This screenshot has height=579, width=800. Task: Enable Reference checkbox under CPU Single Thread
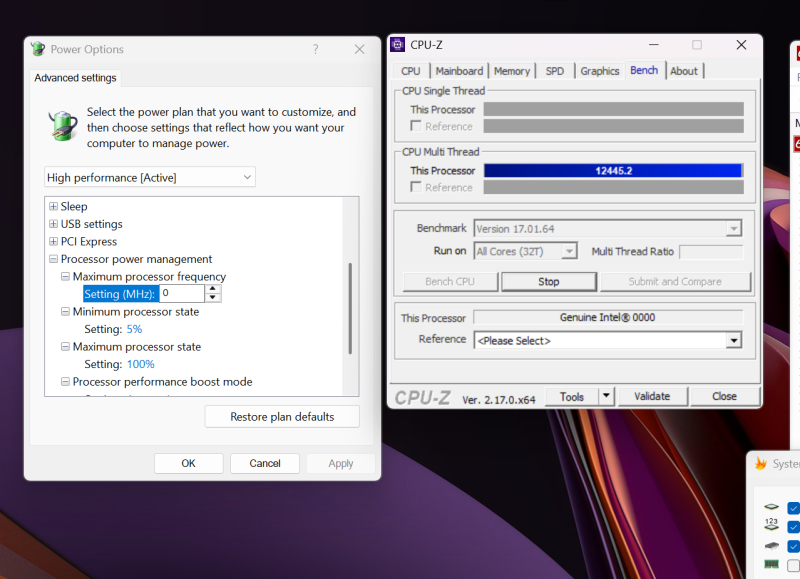pos(416,126)
